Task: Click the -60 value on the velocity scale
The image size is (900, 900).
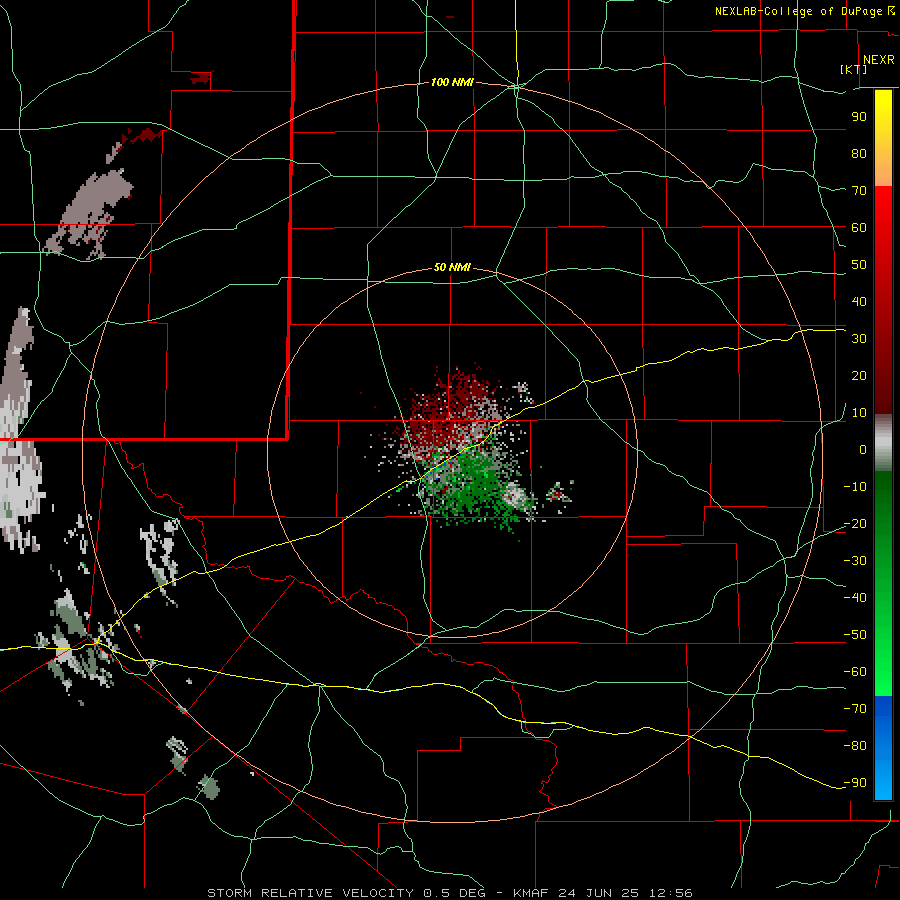Action: (x=855, y=672)
